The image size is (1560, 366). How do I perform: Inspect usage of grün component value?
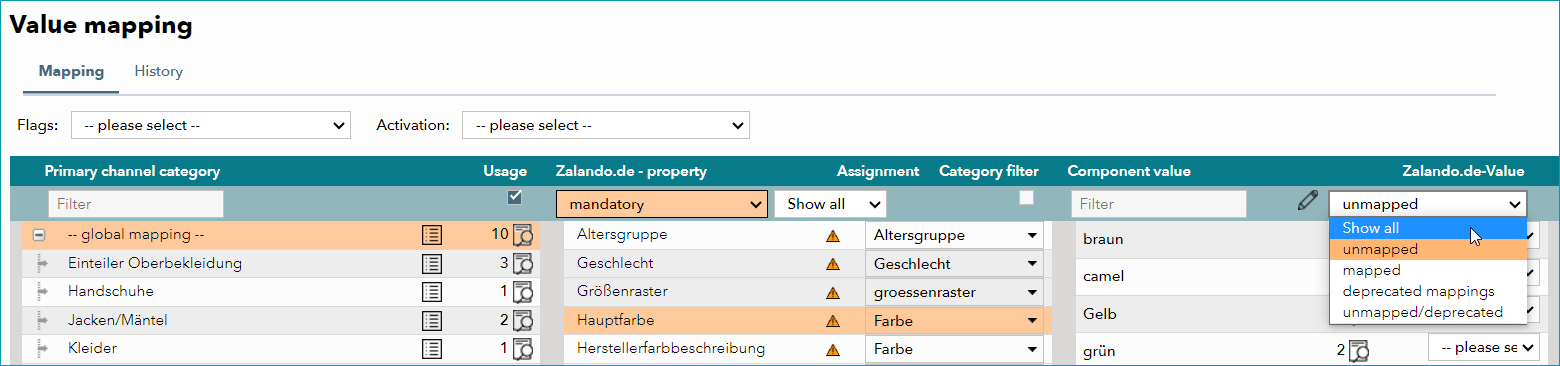click(x=1359, y=351)
